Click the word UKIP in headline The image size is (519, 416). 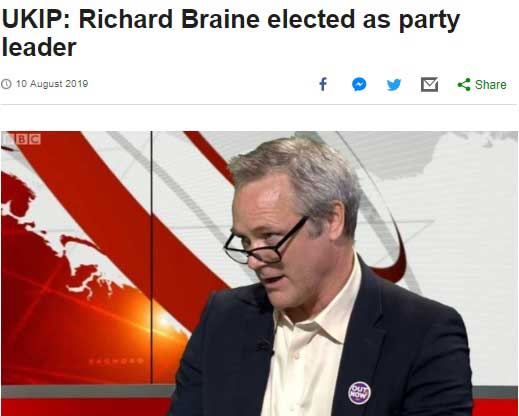(36, 19)
